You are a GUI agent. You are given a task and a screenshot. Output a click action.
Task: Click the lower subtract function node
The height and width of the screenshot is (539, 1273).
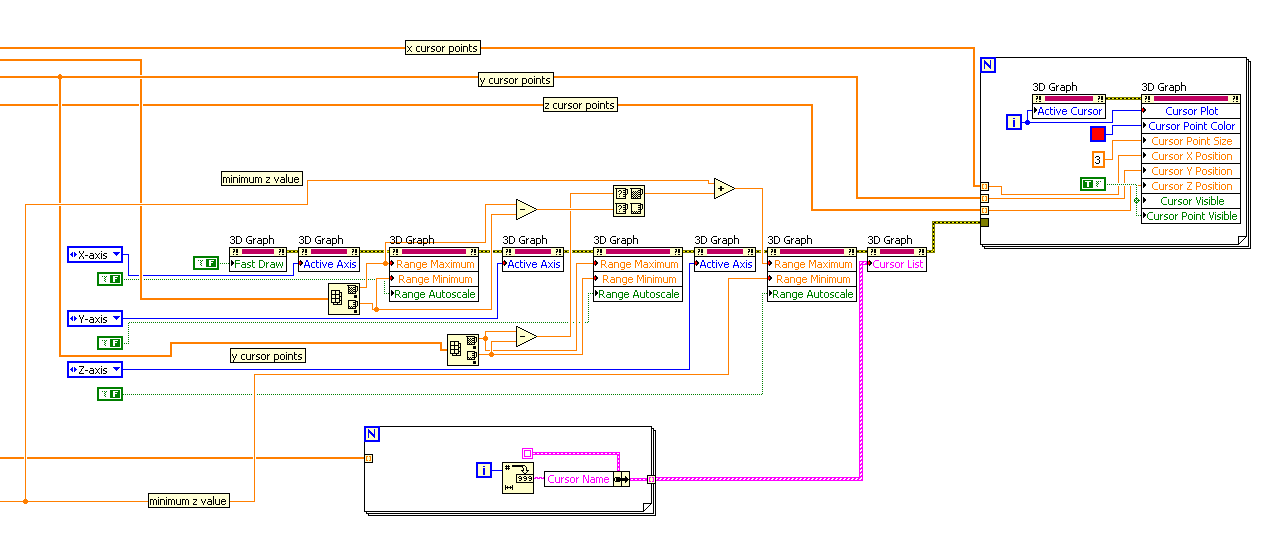tap(525, 336)
